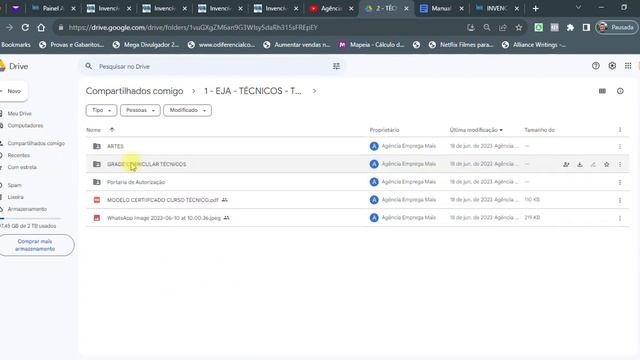Open Drive settings gear

tap(612, 66)
